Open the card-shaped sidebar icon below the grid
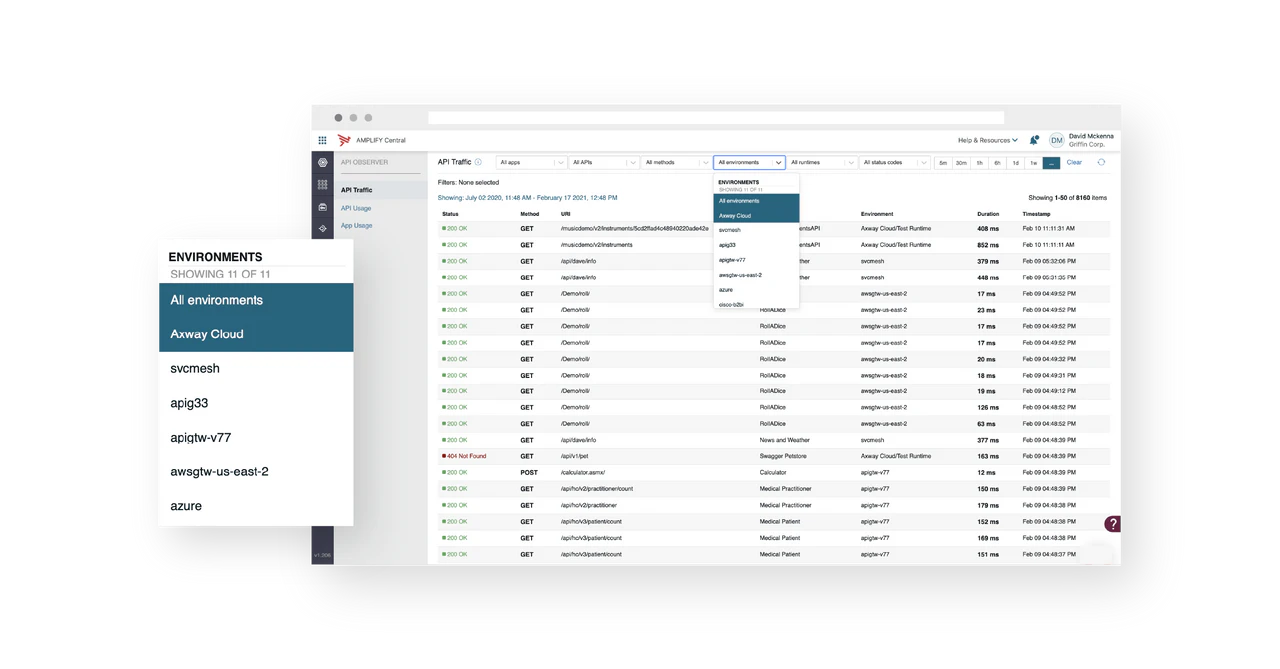Image resolution: width=1280 pixels, height=669 pixels. pos(322,206)
